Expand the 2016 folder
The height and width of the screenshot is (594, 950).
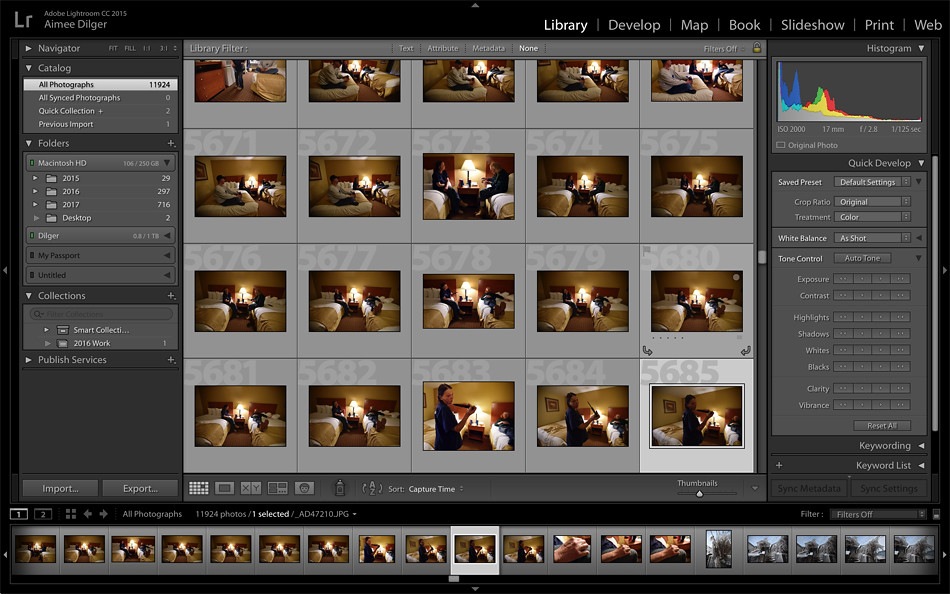tap(35, 192)
